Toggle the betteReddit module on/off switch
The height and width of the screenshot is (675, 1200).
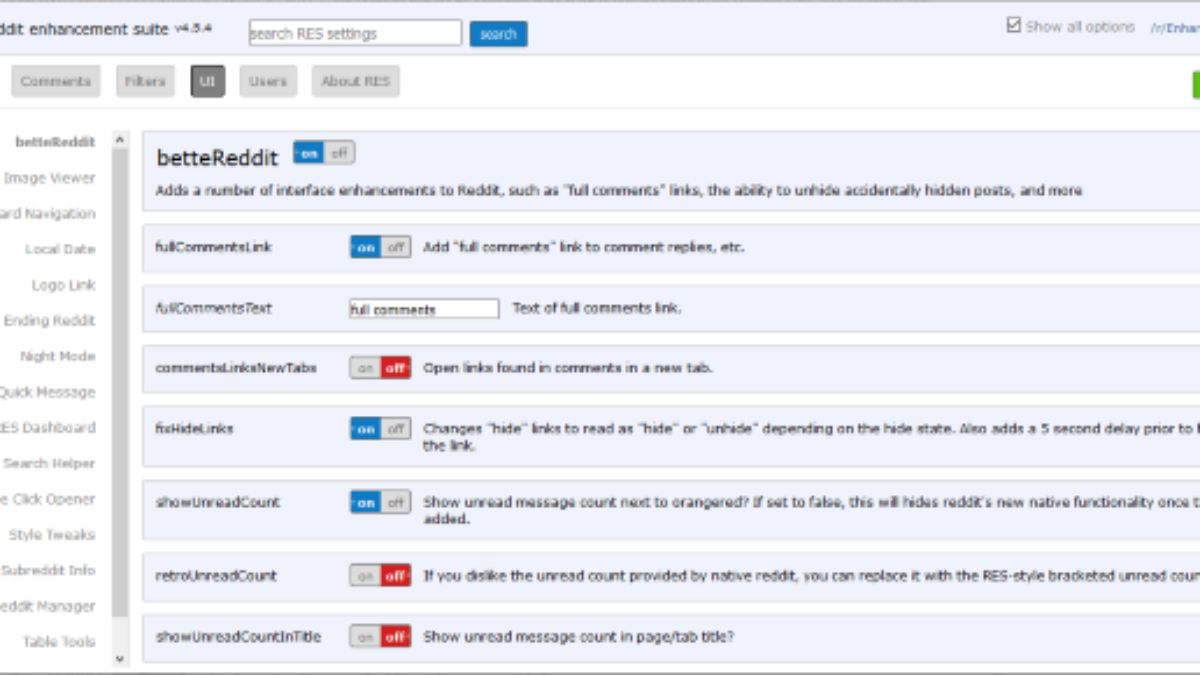point(324,153)
